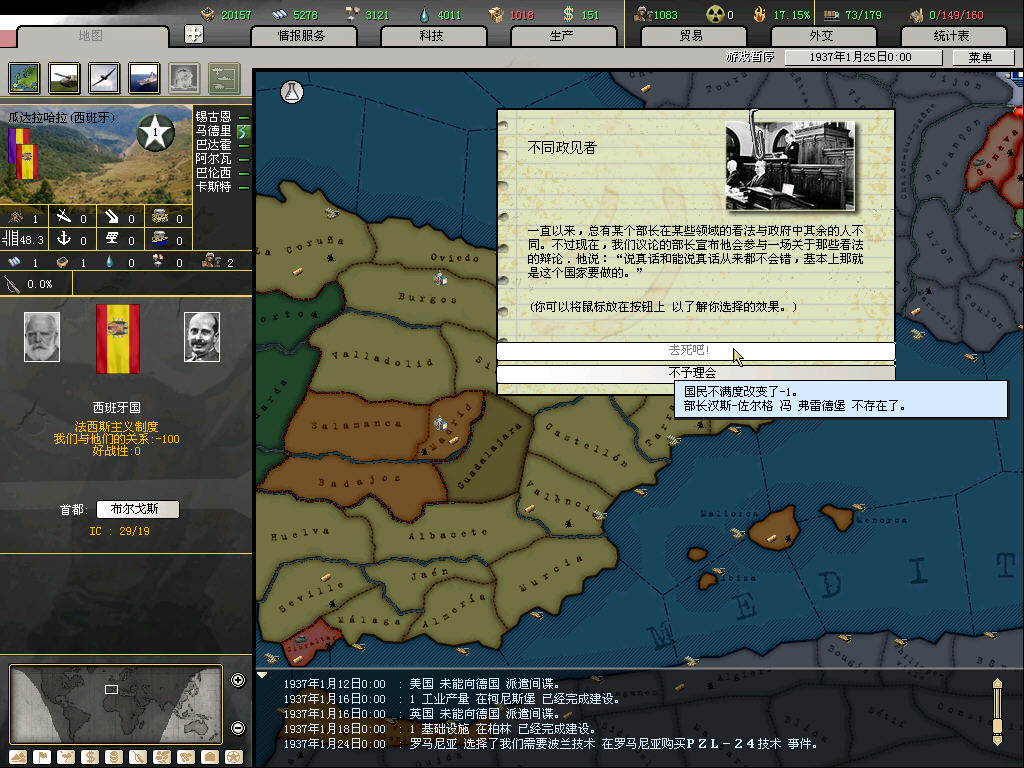The image size is (1024, 768).
Task: Click the anchor naval base icon
Action: tap(63, 238)
